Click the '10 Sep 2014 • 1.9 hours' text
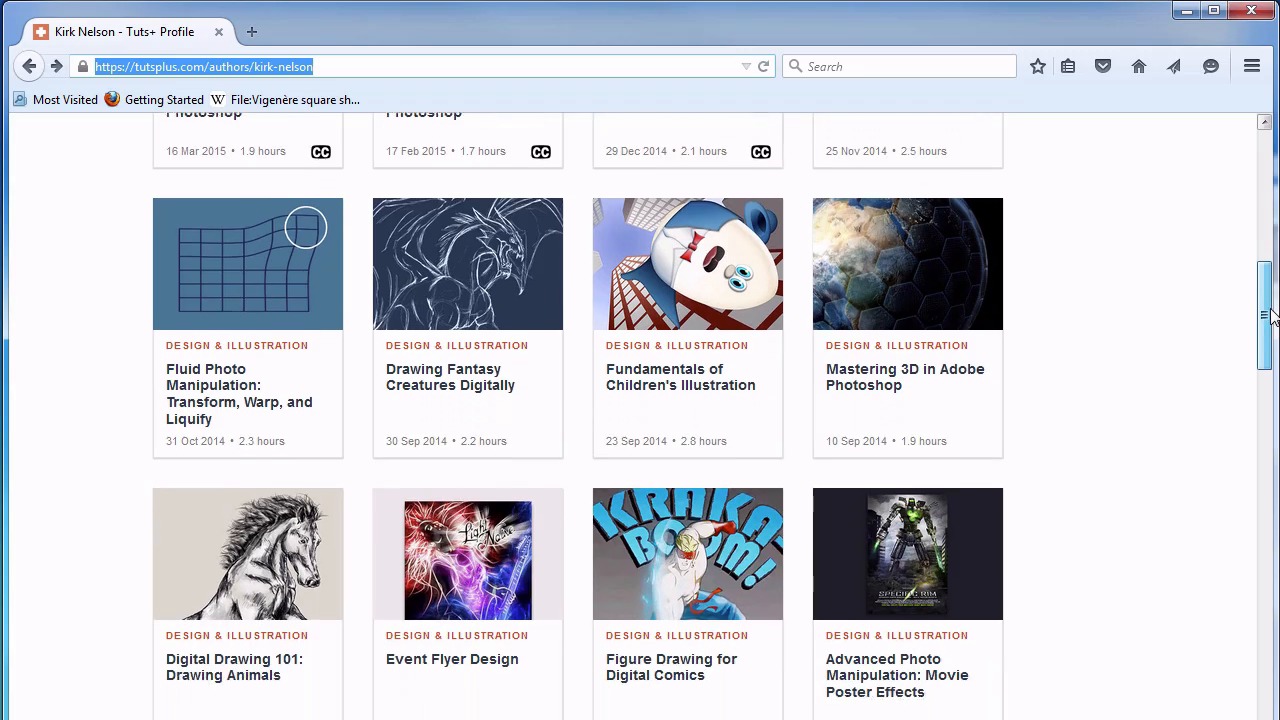 tap(886, 441)
